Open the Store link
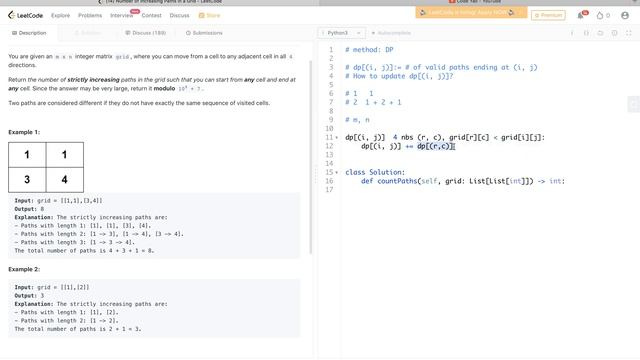Screen dimensions: 640x360 209,16
